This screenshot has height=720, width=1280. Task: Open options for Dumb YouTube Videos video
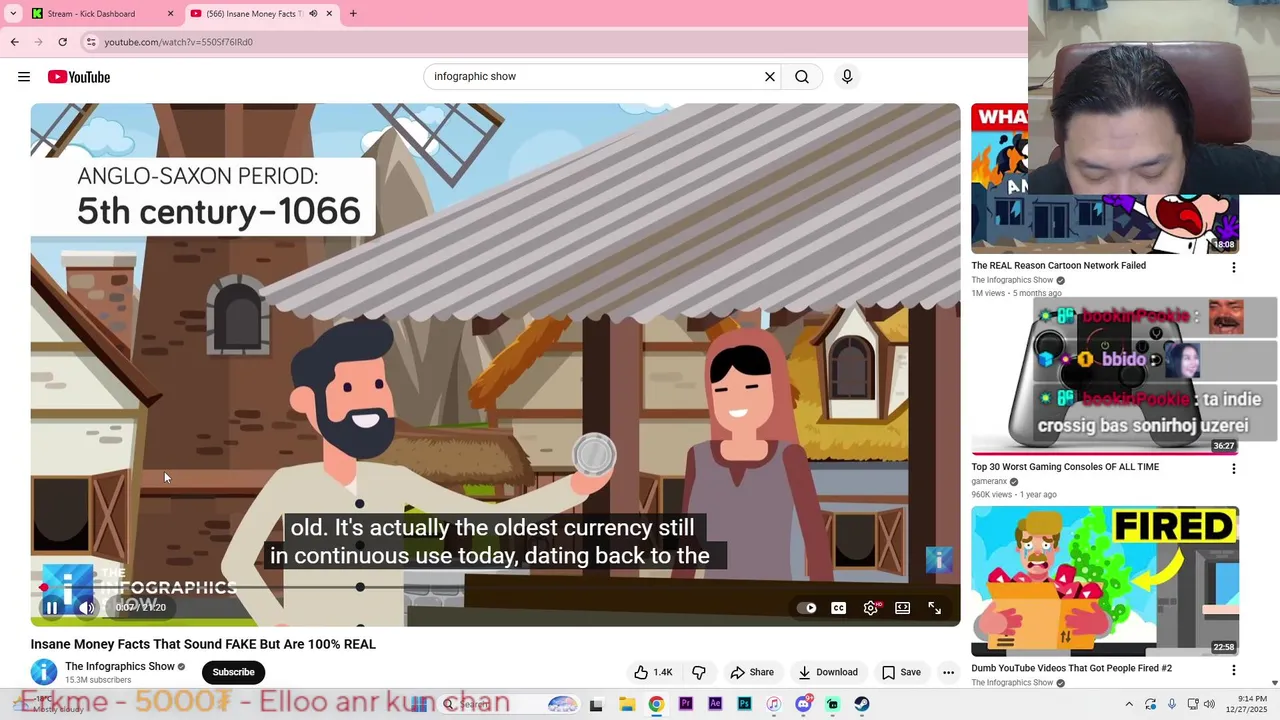click(1233, 669)
